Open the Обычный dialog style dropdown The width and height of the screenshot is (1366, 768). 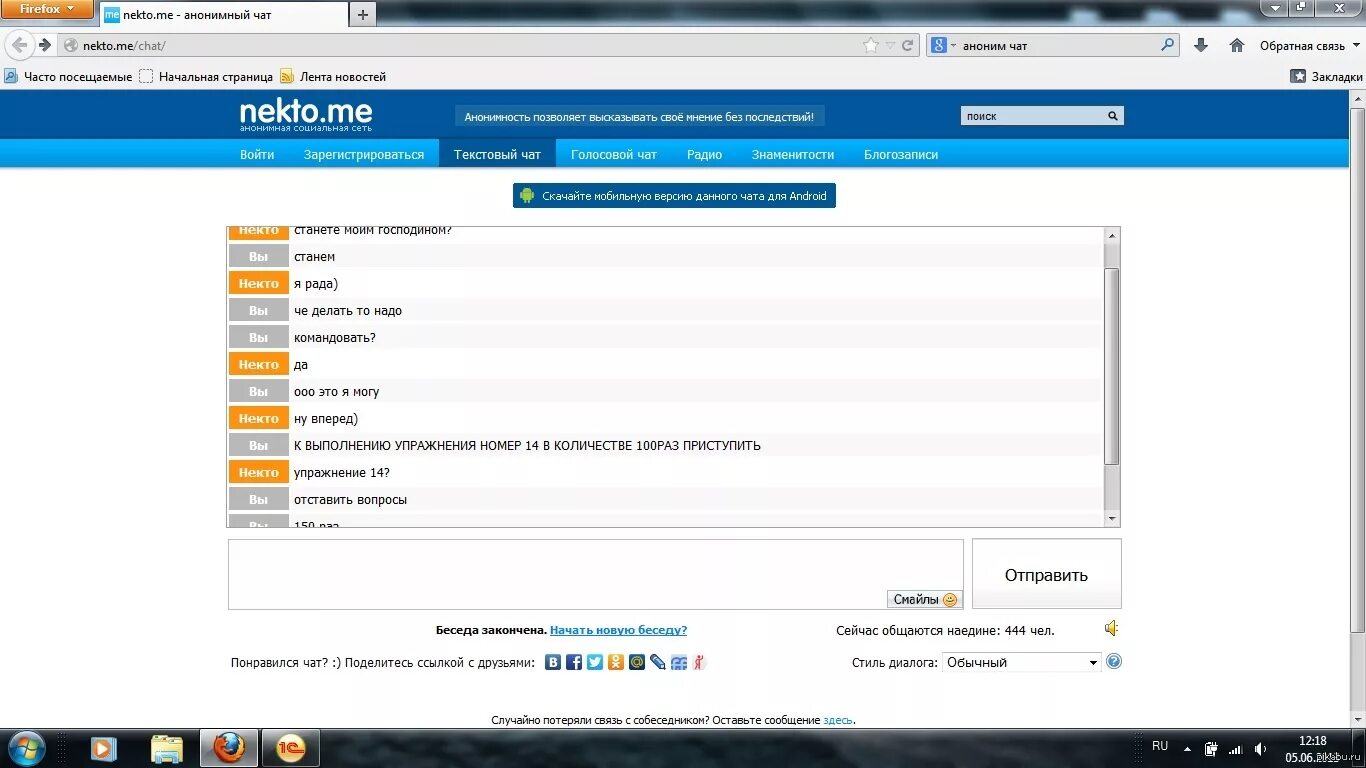(1021, 662)
